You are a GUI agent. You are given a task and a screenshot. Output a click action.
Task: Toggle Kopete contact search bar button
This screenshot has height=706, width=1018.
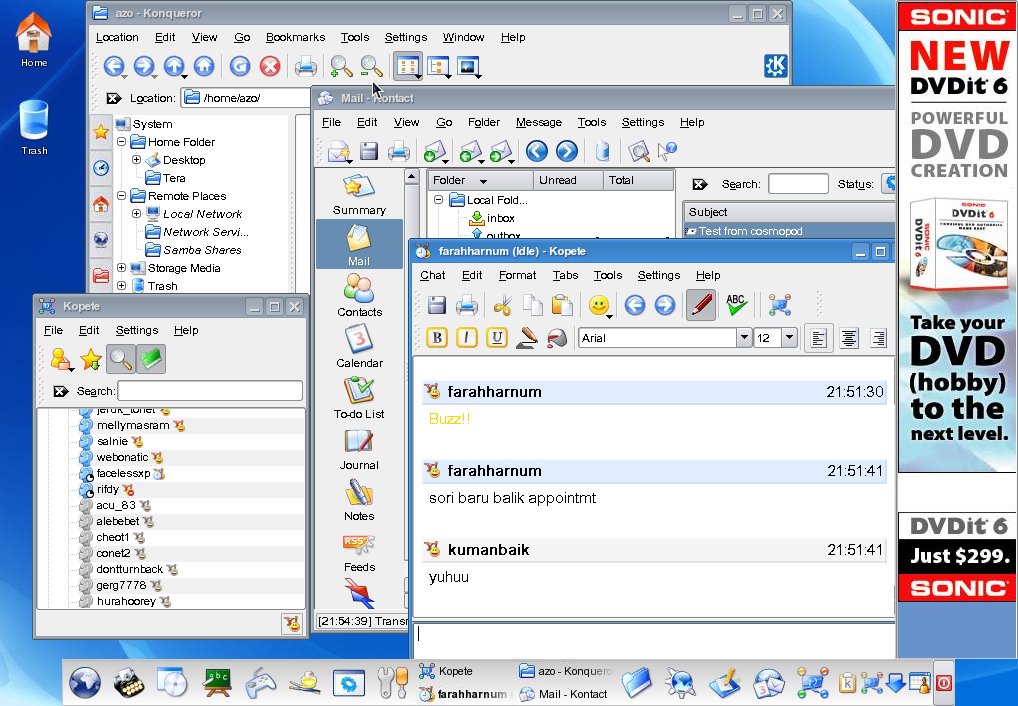(121, 359)
